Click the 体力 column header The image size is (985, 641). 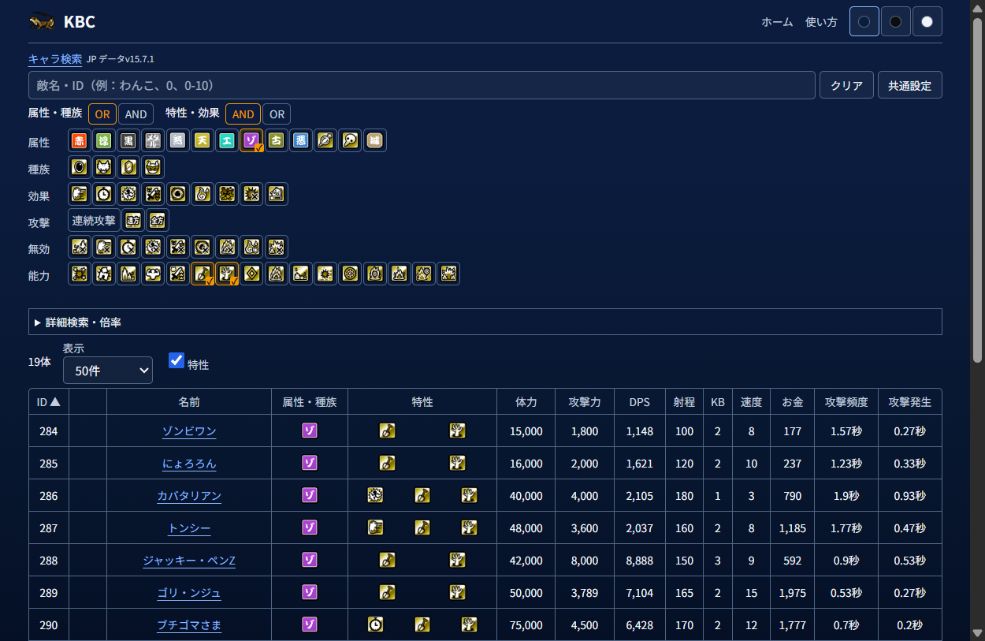[x=526, y=402]
